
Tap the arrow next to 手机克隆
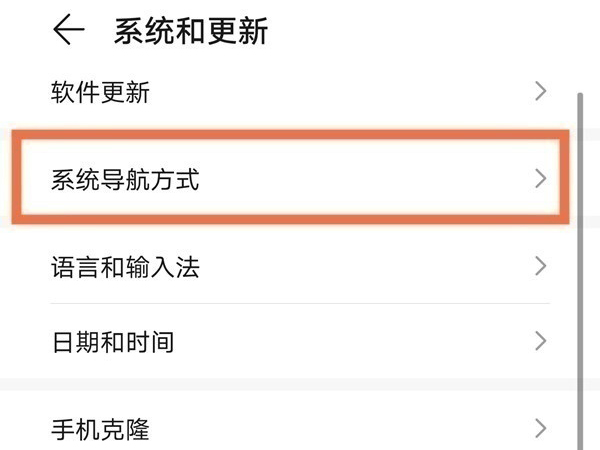(541, 429)
